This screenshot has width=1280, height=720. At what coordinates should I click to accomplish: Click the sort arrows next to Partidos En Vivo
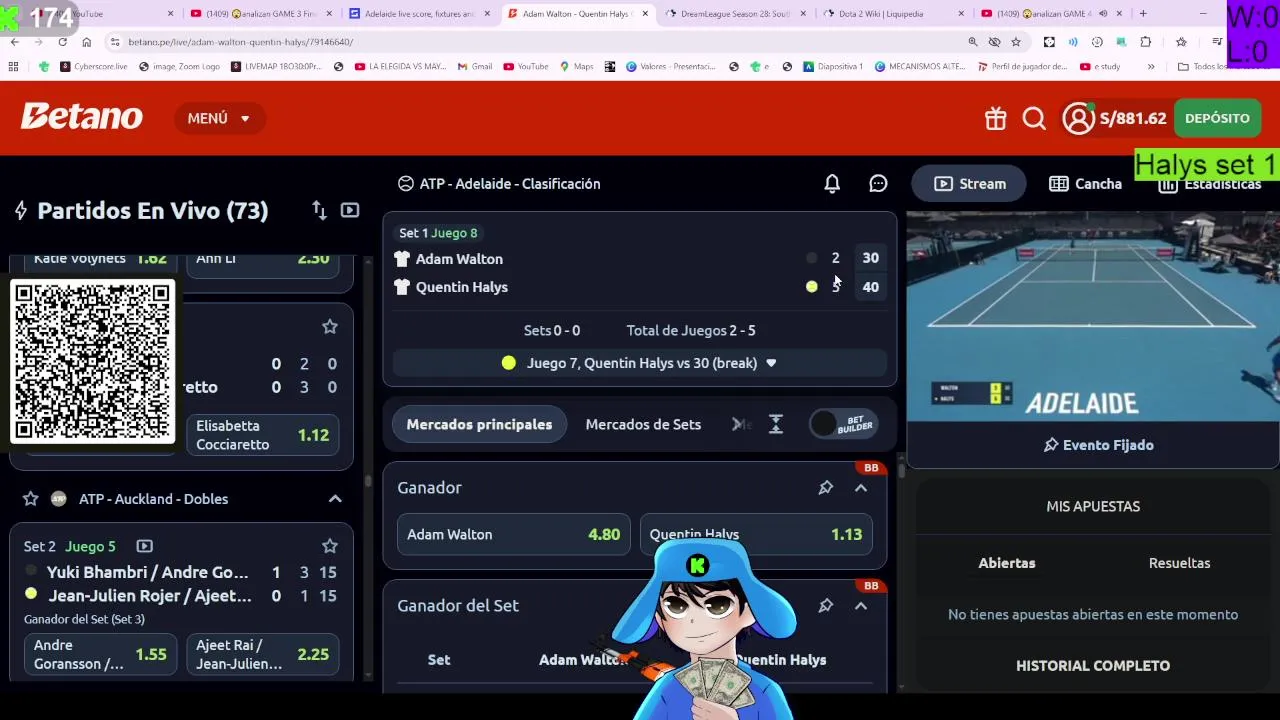pyautogui.click(x=319, y=210)
